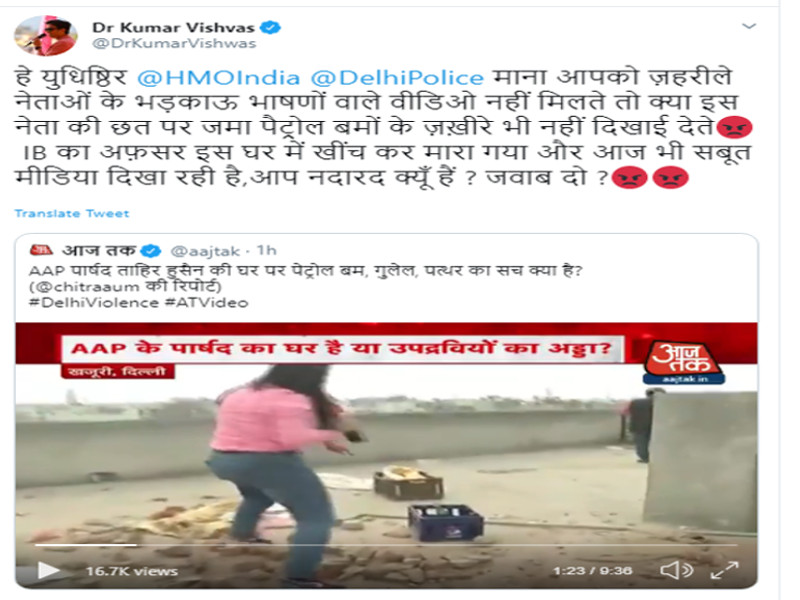Viewport: 800px width, 600px height.
Task: Click the Aaj Tak logo watermark in video
Action: [x=684, y=363]
